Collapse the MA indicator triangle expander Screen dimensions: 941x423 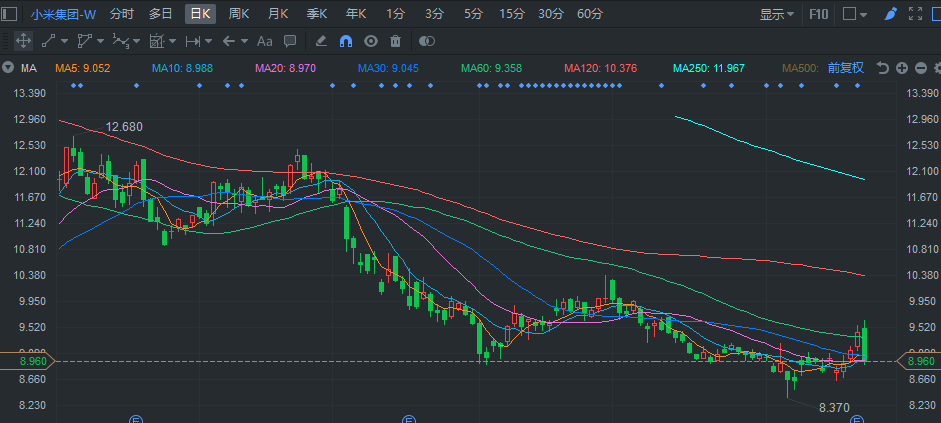coord(8,68)
